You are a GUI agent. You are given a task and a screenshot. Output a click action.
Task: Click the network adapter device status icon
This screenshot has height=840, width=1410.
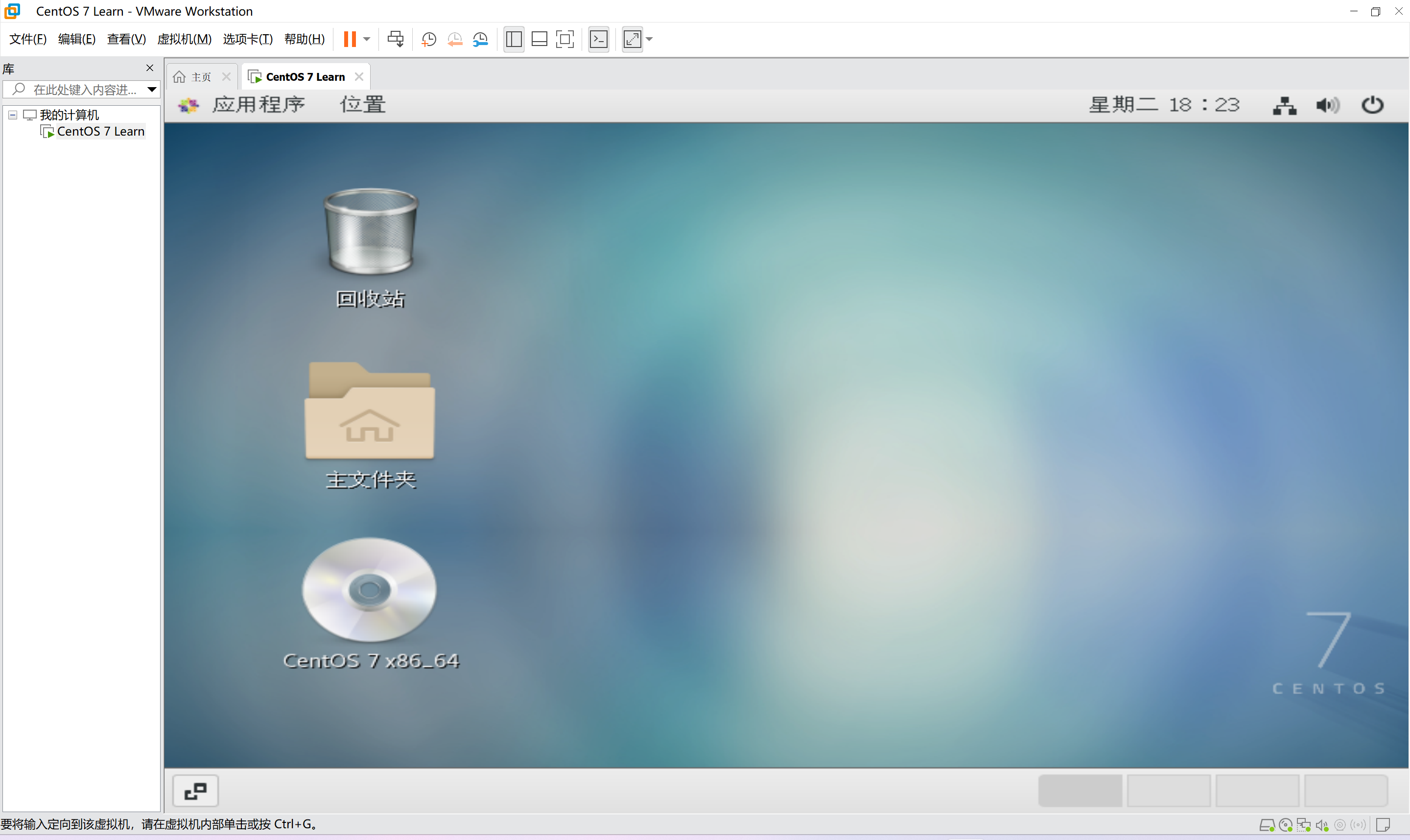(x=1304, y=825)
